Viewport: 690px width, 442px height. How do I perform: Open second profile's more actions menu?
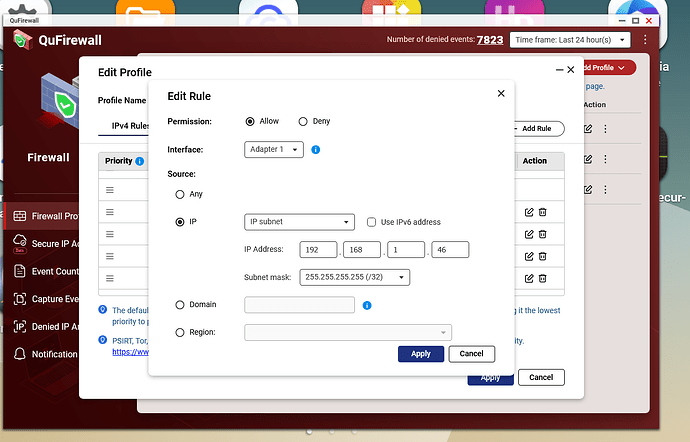(606, 159)
